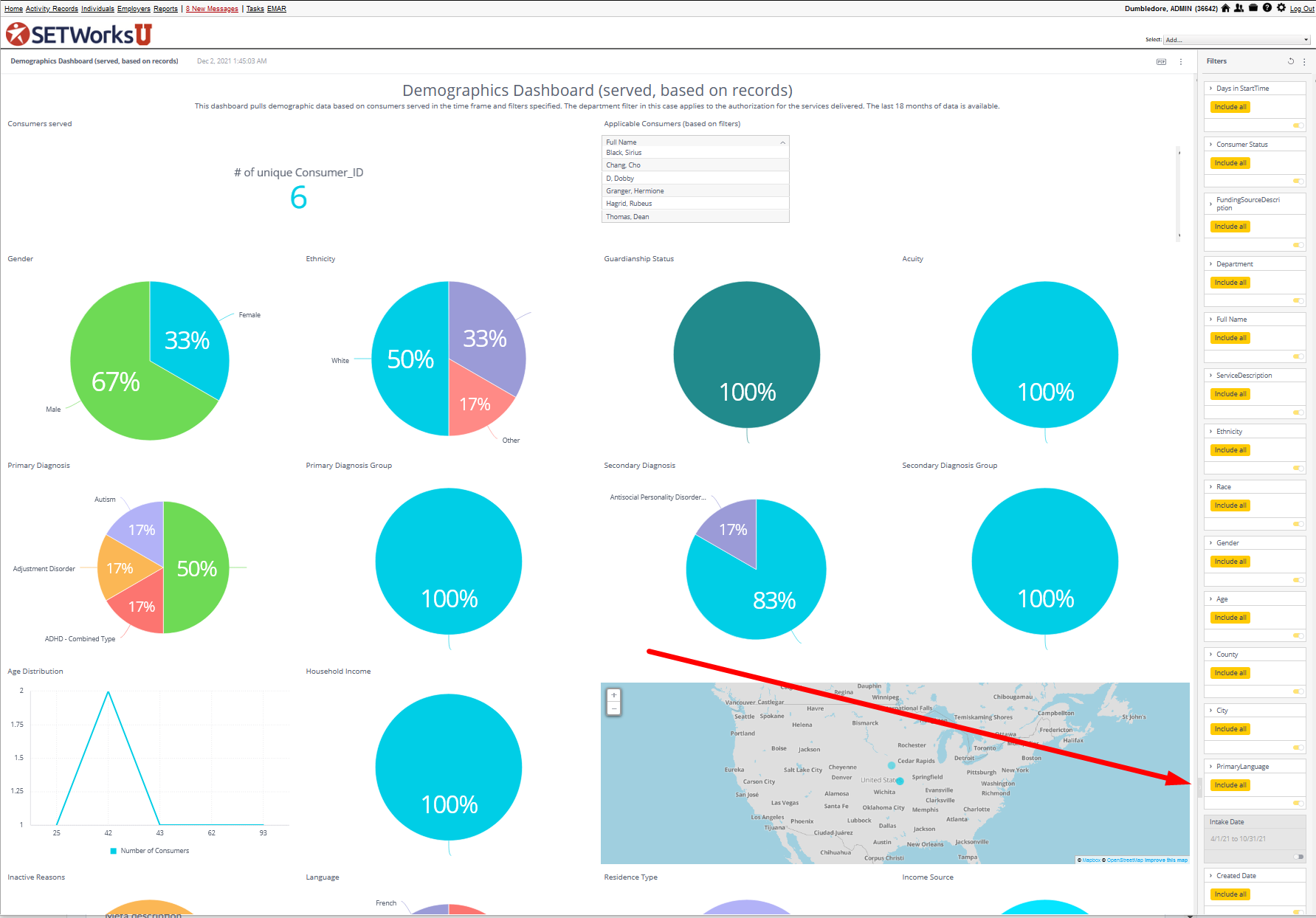
Task: Expand the County filter chevron
Action: click(x=1211, y=655)
